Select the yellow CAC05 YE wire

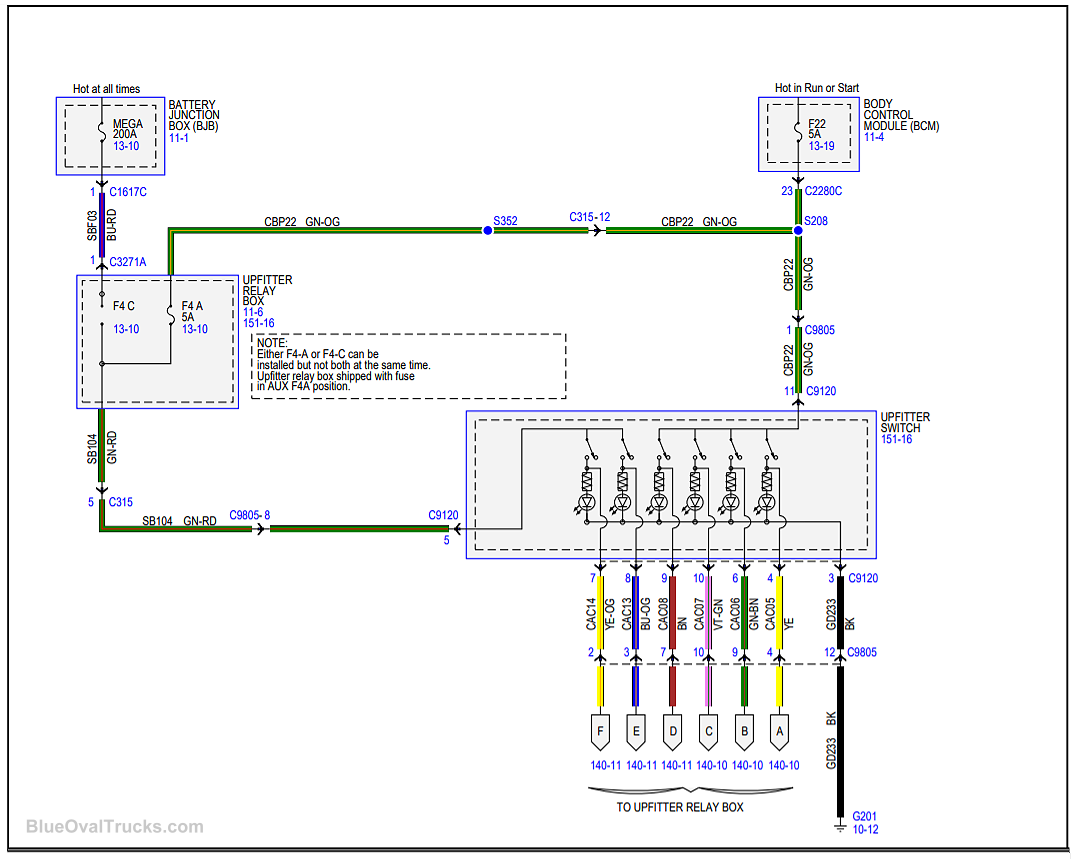(779, 618)
